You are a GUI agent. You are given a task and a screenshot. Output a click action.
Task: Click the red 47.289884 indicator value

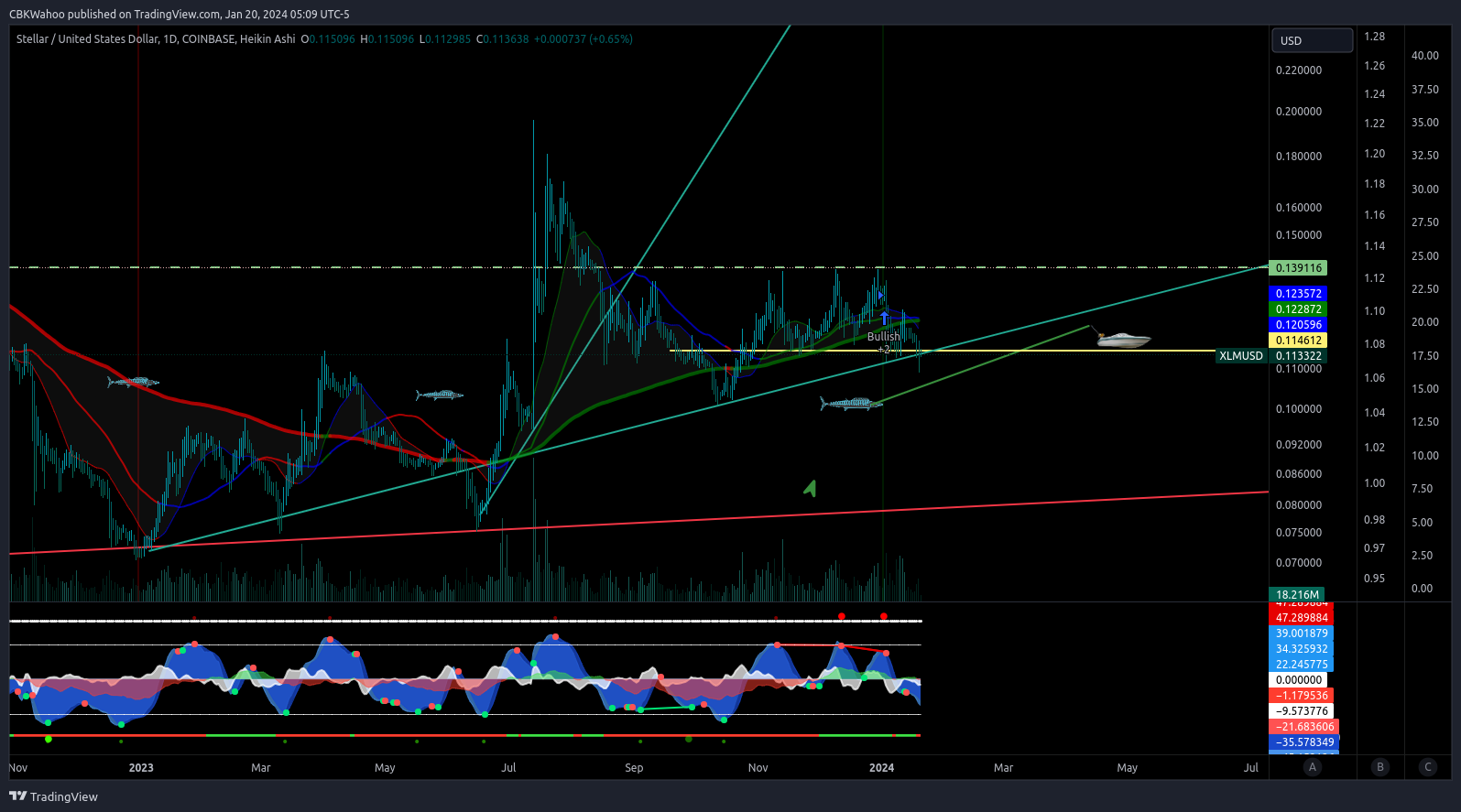[x=1301, y=618]
